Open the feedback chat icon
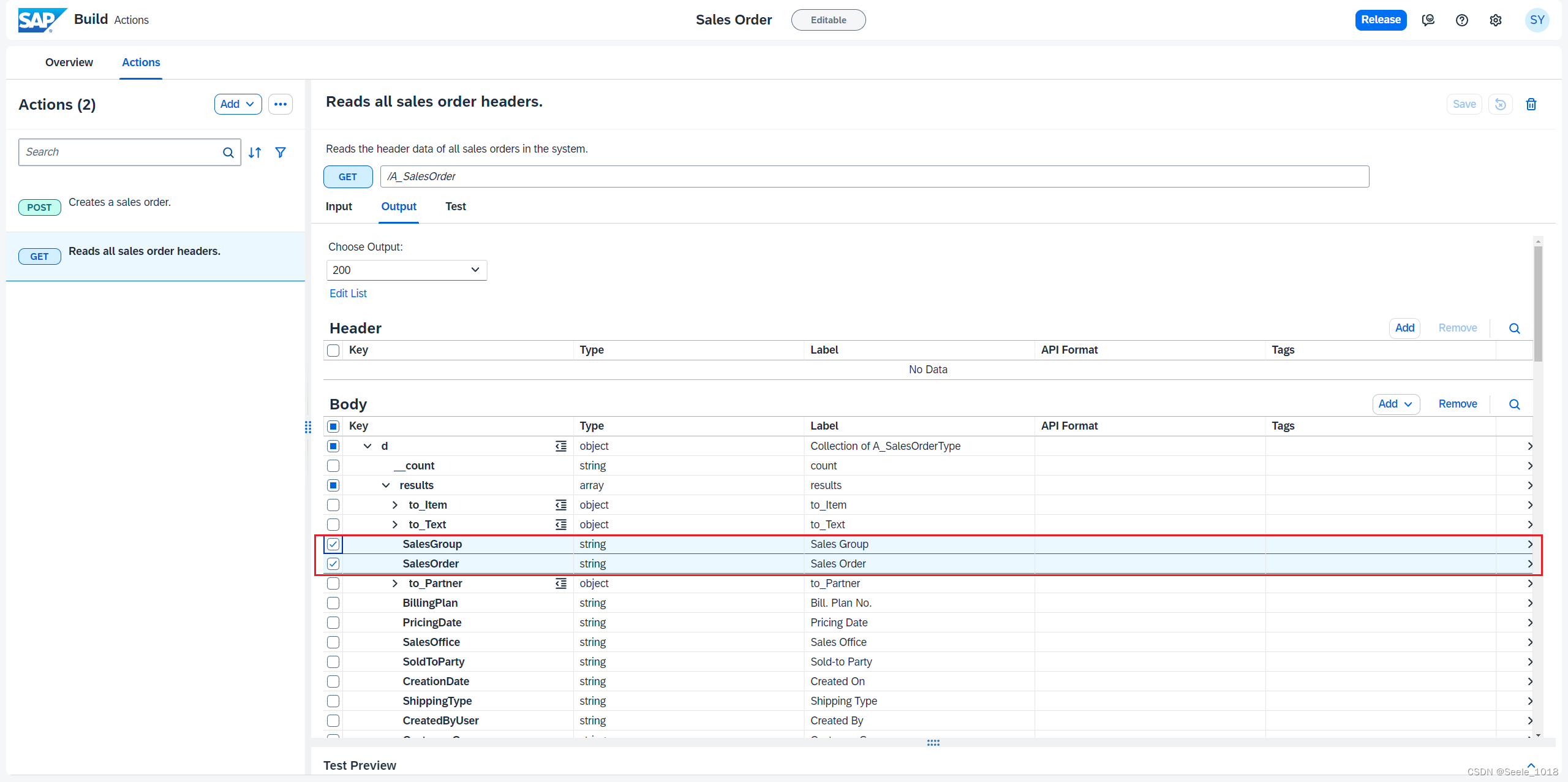The image size is (1568, 782). point(1428,20)
